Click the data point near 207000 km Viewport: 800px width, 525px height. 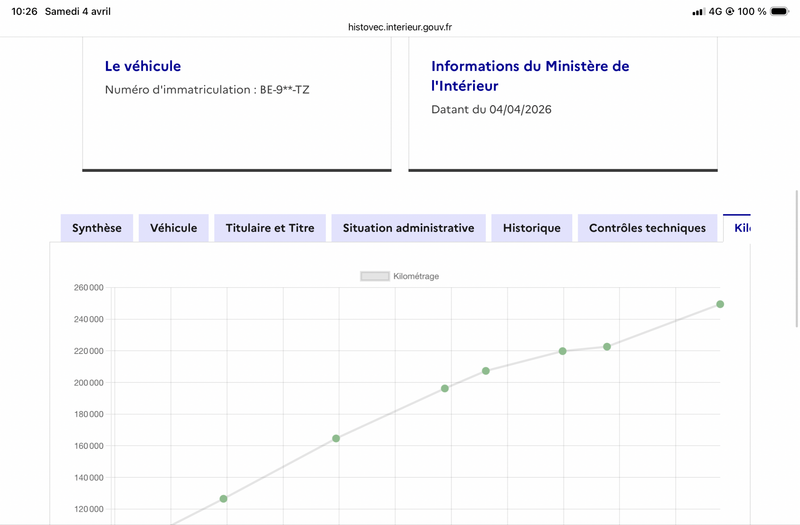pos(486,371)
